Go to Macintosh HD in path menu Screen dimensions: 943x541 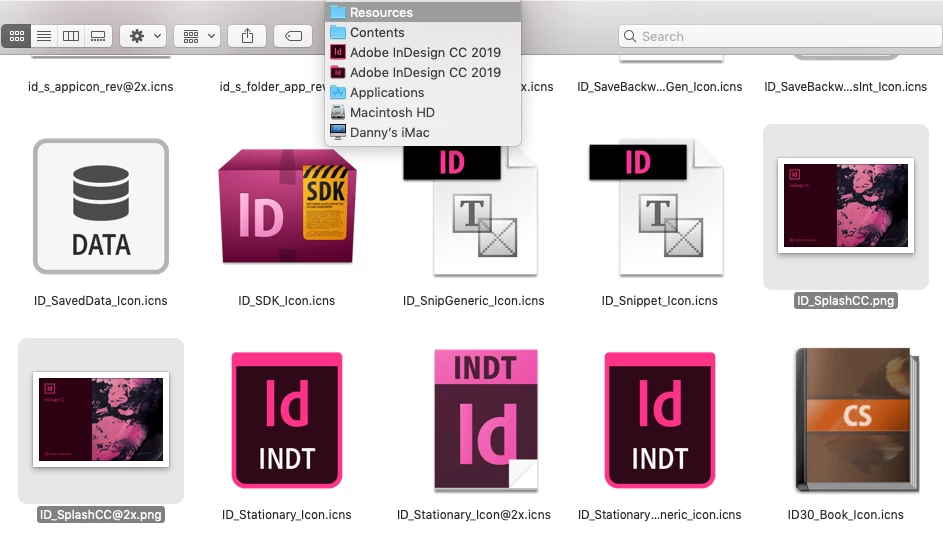click(423, 112)
